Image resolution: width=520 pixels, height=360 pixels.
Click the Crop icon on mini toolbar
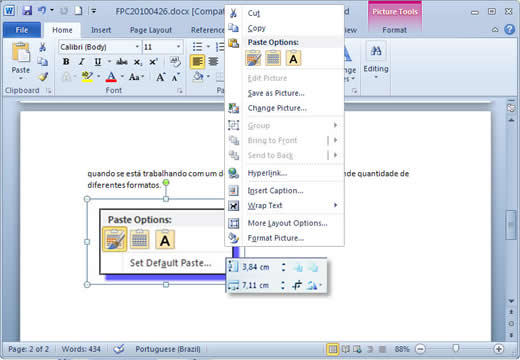pos(297,285)
